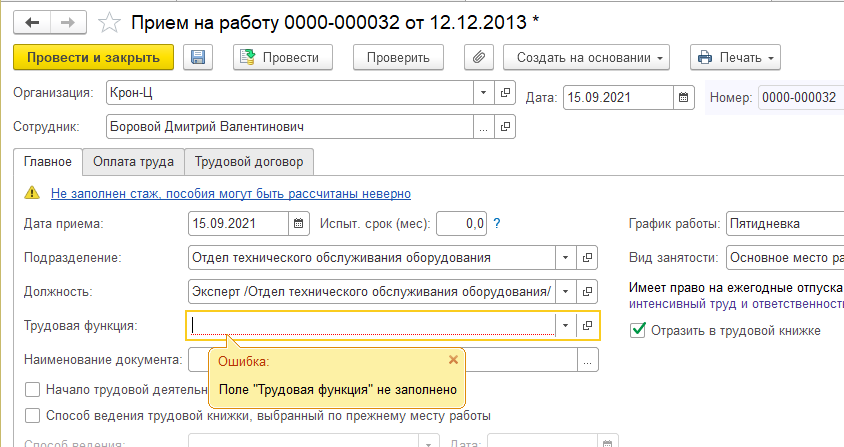
Task: Click the Вид занятости field
Action: click(785, 257)
